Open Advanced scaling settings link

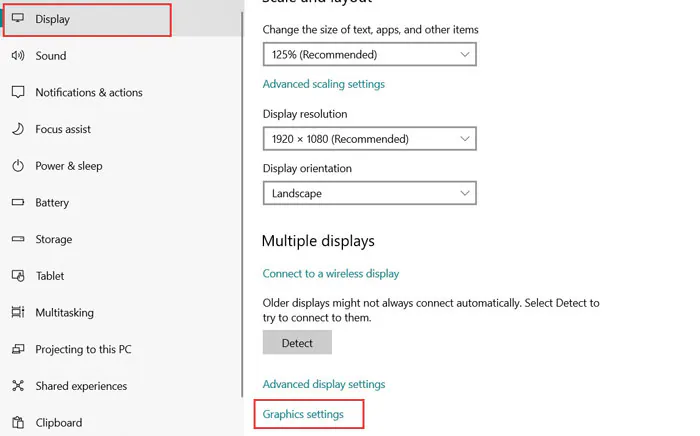click(323, 84)
